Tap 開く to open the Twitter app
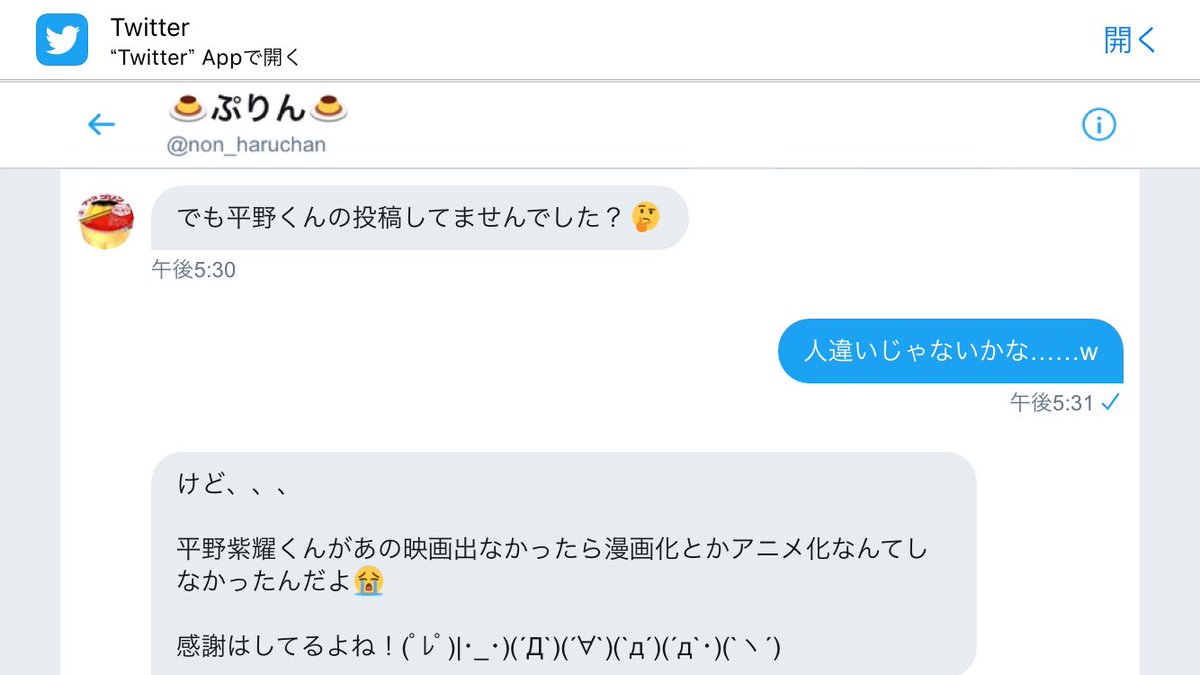The width and height of the screenshot is (1200, 675). click(x=1128, y=39)
